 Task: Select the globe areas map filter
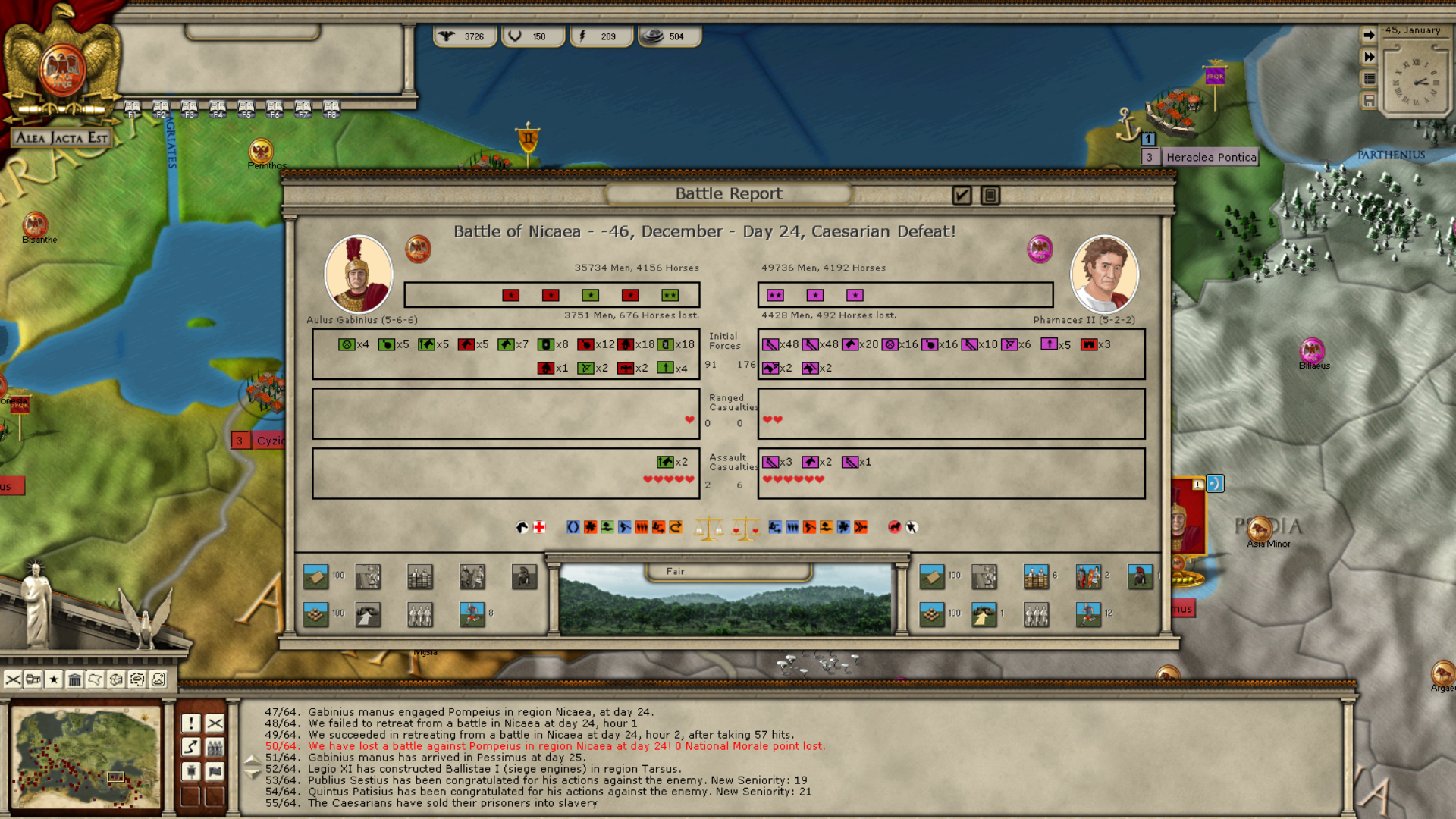pyautogui.click(x=116, y=679)
